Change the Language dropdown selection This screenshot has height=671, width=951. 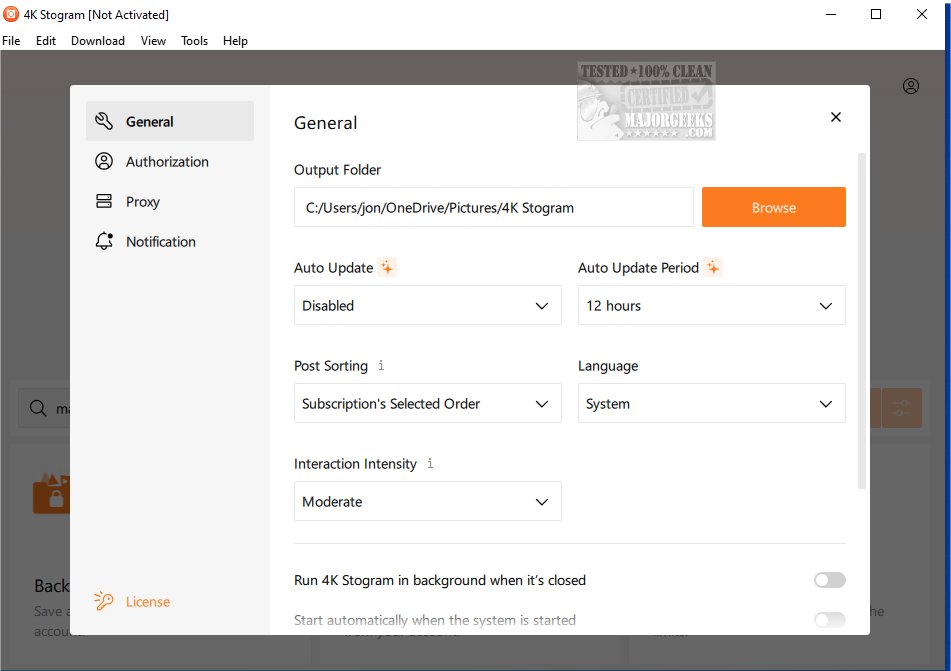coord(711,404)
